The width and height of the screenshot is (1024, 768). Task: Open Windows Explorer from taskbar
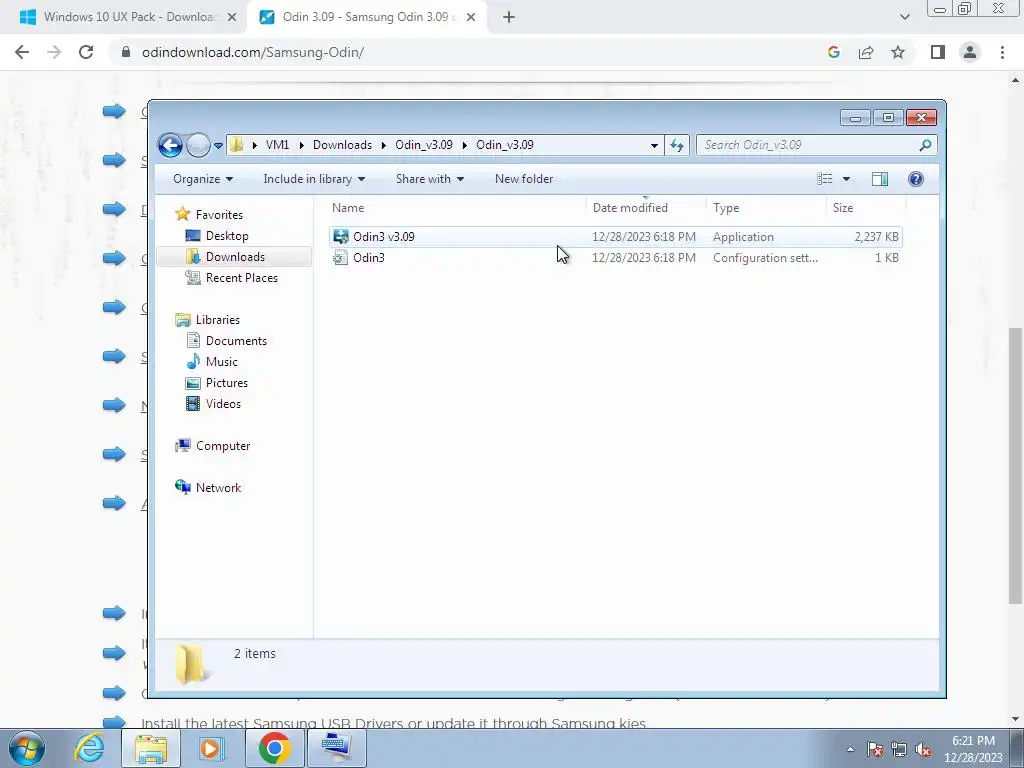(x=151, y=748)
